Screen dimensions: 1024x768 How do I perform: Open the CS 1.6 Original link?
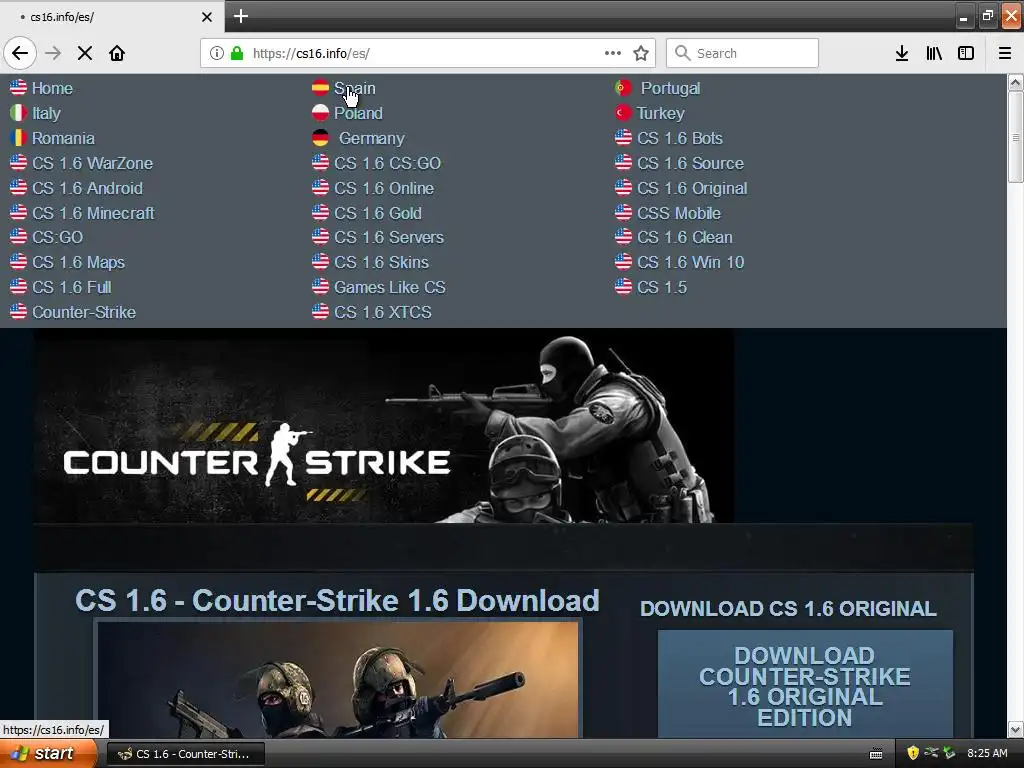[x=692, y=189]
